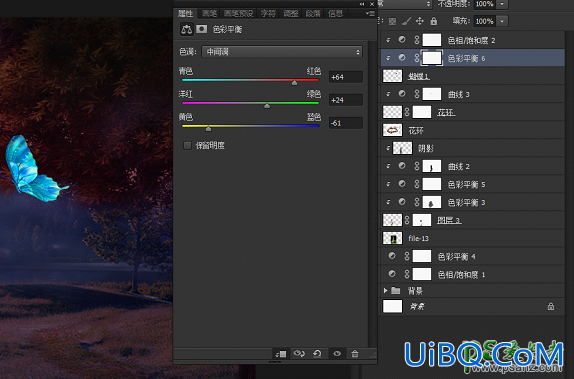The image size is (574, 379).
Task: Select the 色彩平衡 4 layer
Action: [472, 257]
